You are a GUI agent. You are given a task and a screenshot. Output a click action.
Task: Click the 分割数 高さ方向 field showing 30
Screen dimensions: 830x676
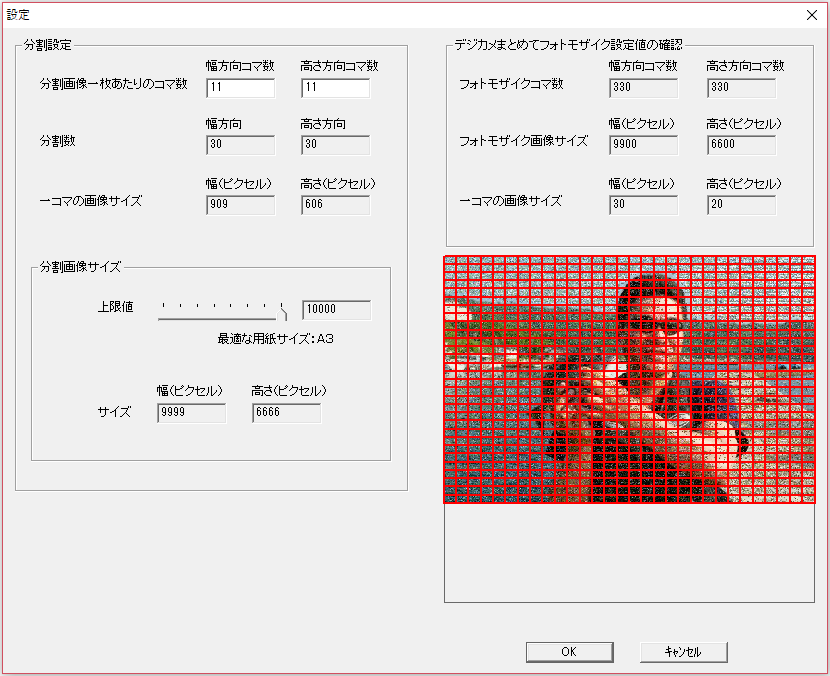pos(336,145)
